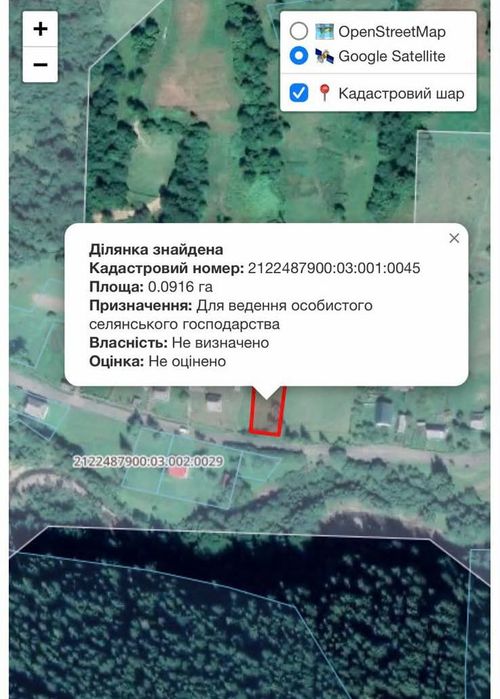Click the dark-roofed house right of the parcel
Viewport: 500px width, 699px height.
[384, 412]
